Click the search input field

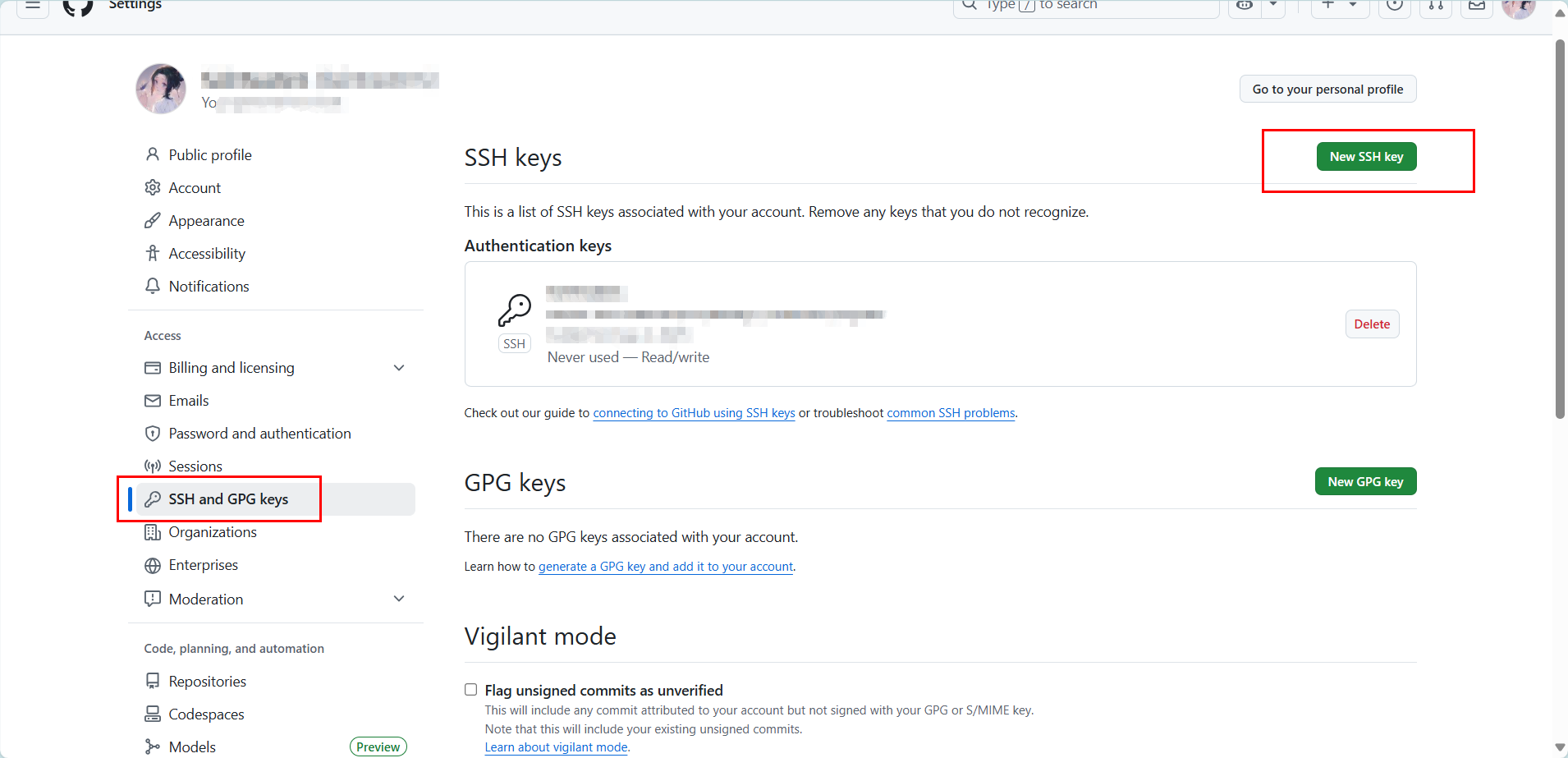click(1084, 6)
